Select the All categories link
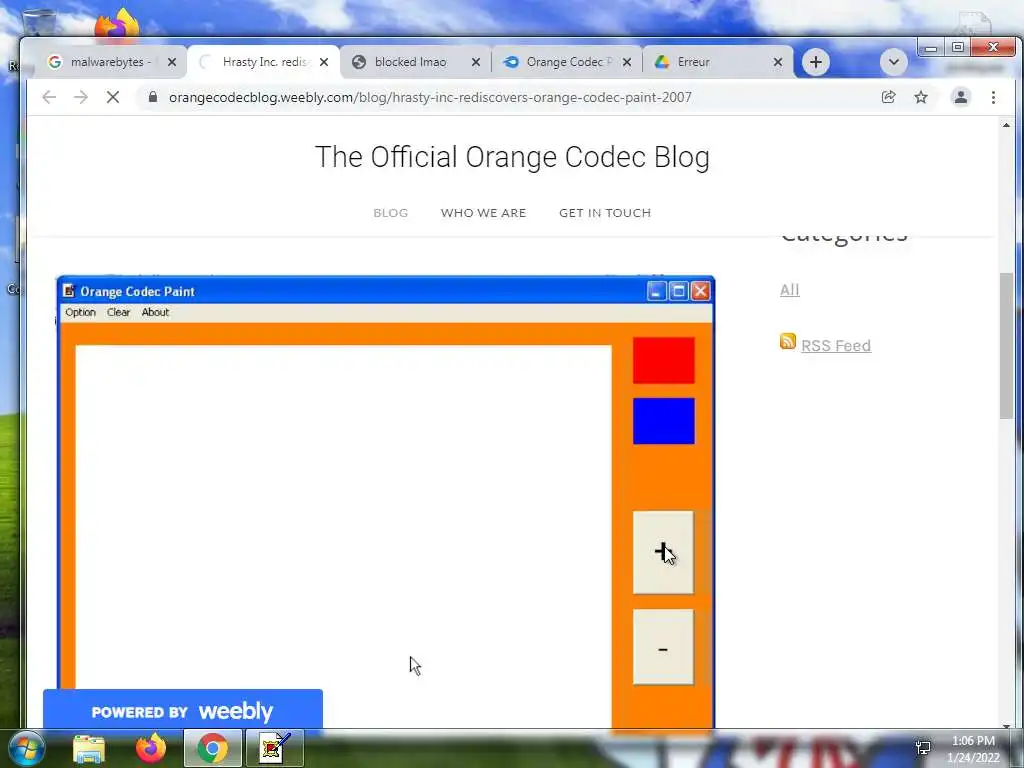Screen dimensions: 1024x768 790,290
